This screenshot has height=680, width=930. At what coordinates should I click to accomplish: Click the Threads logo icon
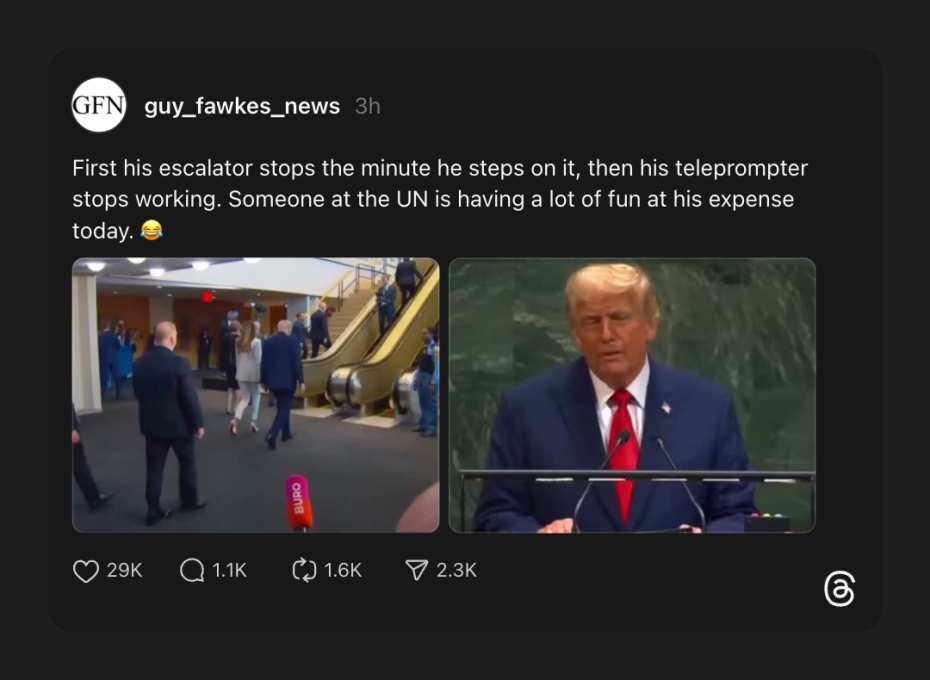click(x=839, y=589)
